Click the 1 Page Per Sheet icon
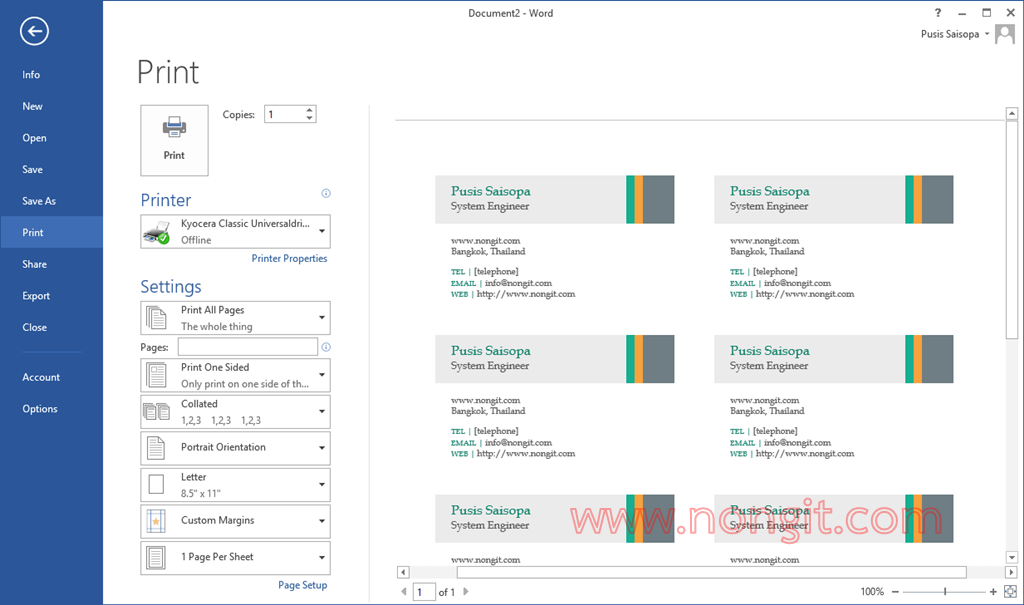1024x605 pixels. (156, 558)
